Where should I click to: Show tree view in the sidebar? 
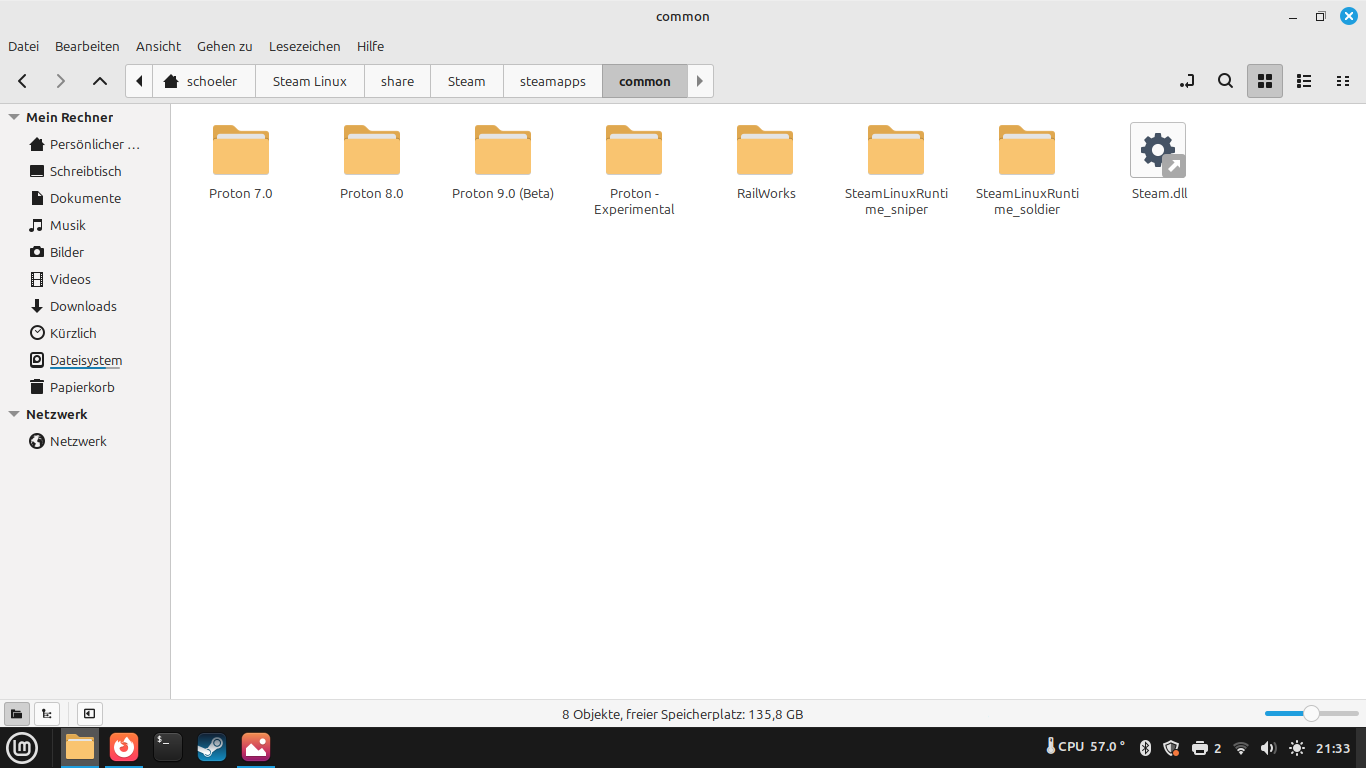47,714
